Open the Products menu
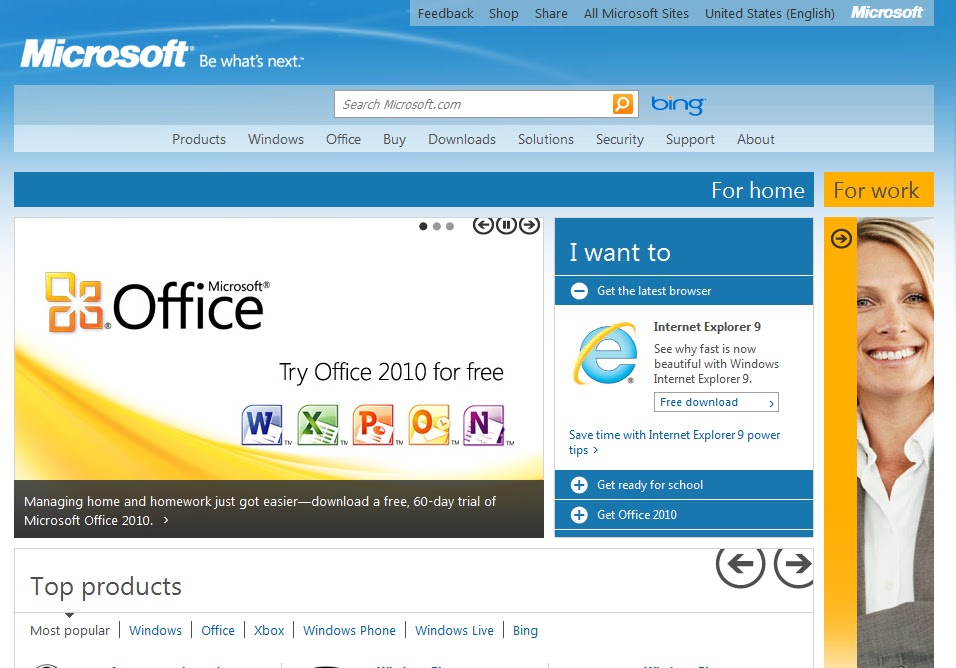 point(199,139)
